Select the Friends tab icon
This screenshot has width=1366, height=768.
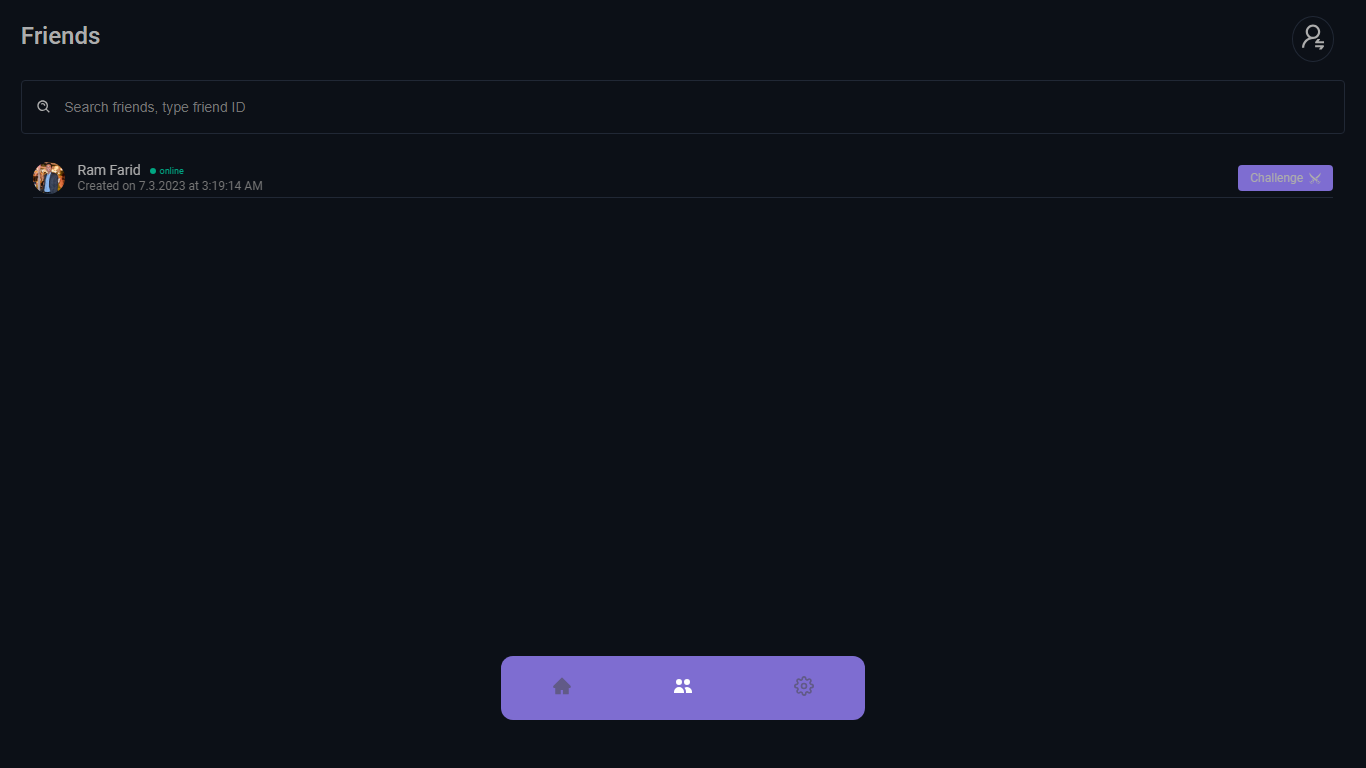pyautogui.click(x=683, y=686)
